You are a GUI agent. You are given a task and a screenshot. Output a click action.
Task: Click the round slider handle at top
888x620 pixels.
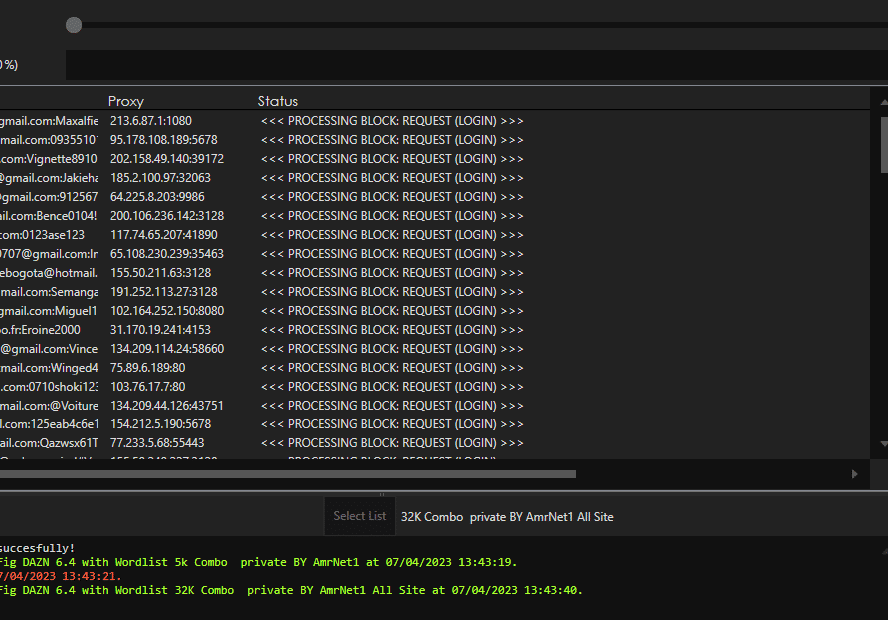click(74, 25)
